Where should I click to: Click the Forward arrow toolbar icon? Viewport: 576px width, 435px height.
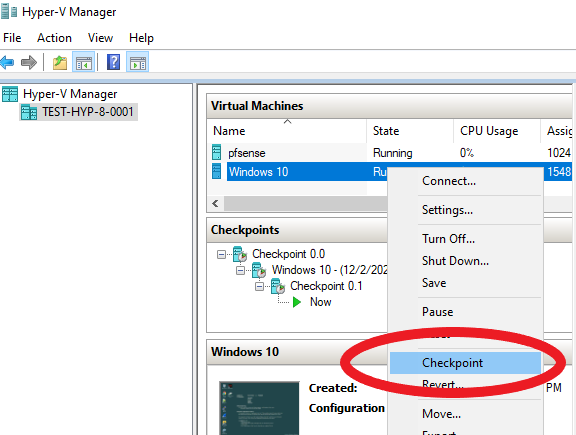[29, 62]
